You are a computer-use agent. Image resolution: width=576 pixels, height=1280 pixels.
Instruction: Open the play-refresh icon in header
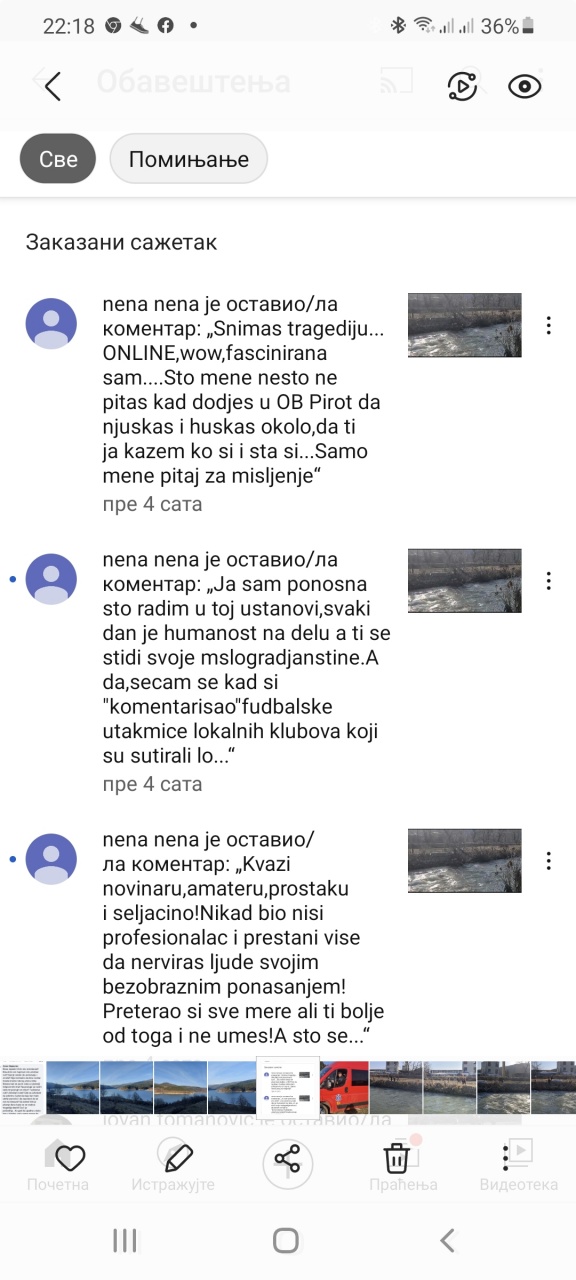(461, 86)
